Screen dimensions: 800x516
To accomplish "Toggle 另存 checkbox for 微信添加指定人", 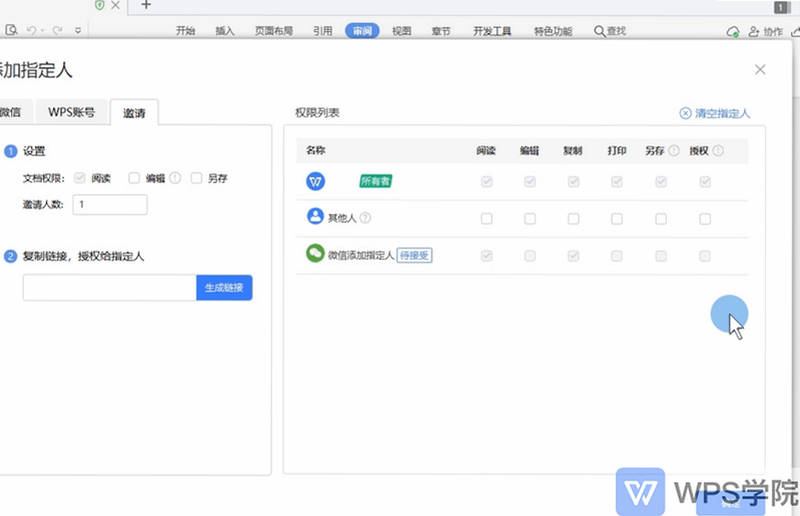I will coord(661,256).
